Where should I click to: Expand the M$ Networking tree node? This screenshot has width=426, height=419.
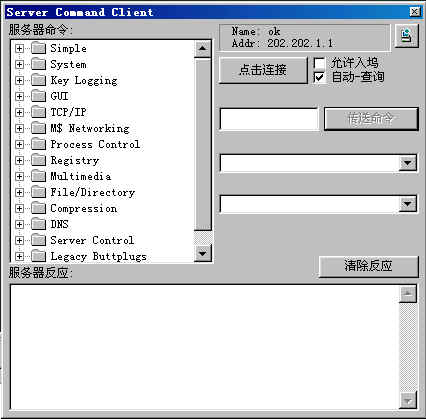tap(19, 129)
